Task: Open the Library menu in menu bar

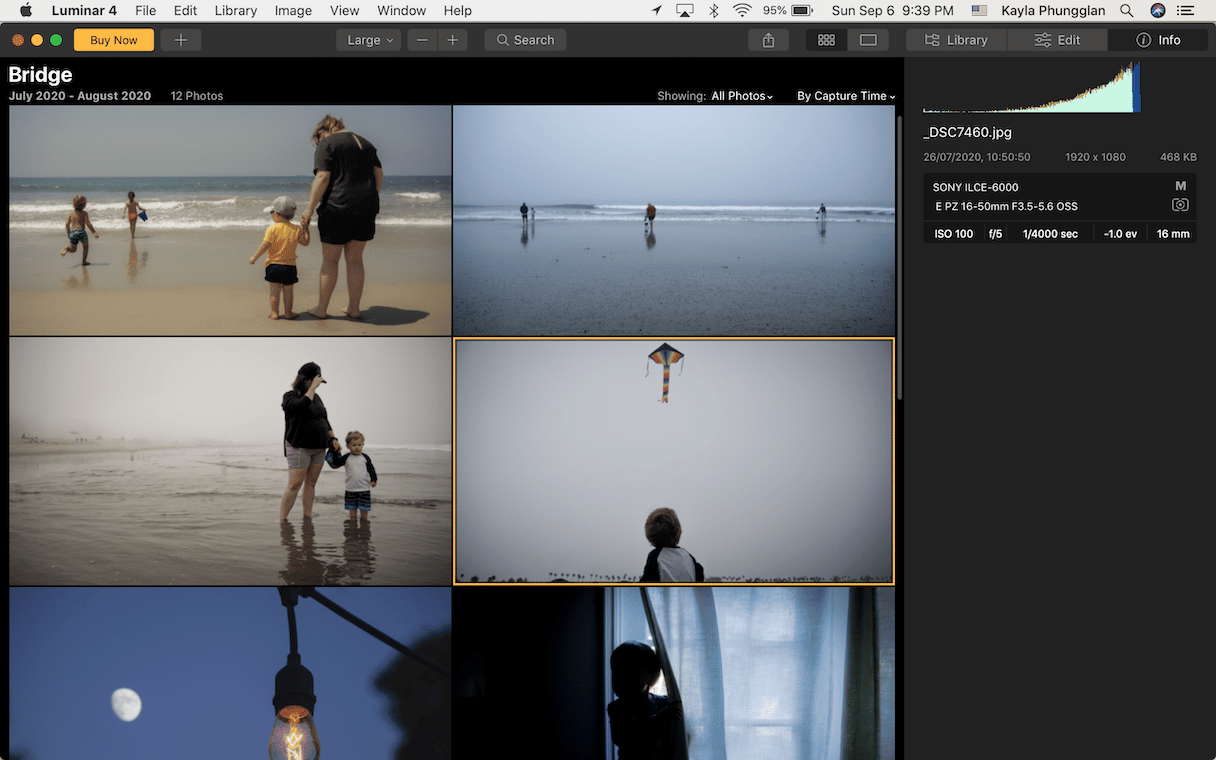Action: coord(235,11)
